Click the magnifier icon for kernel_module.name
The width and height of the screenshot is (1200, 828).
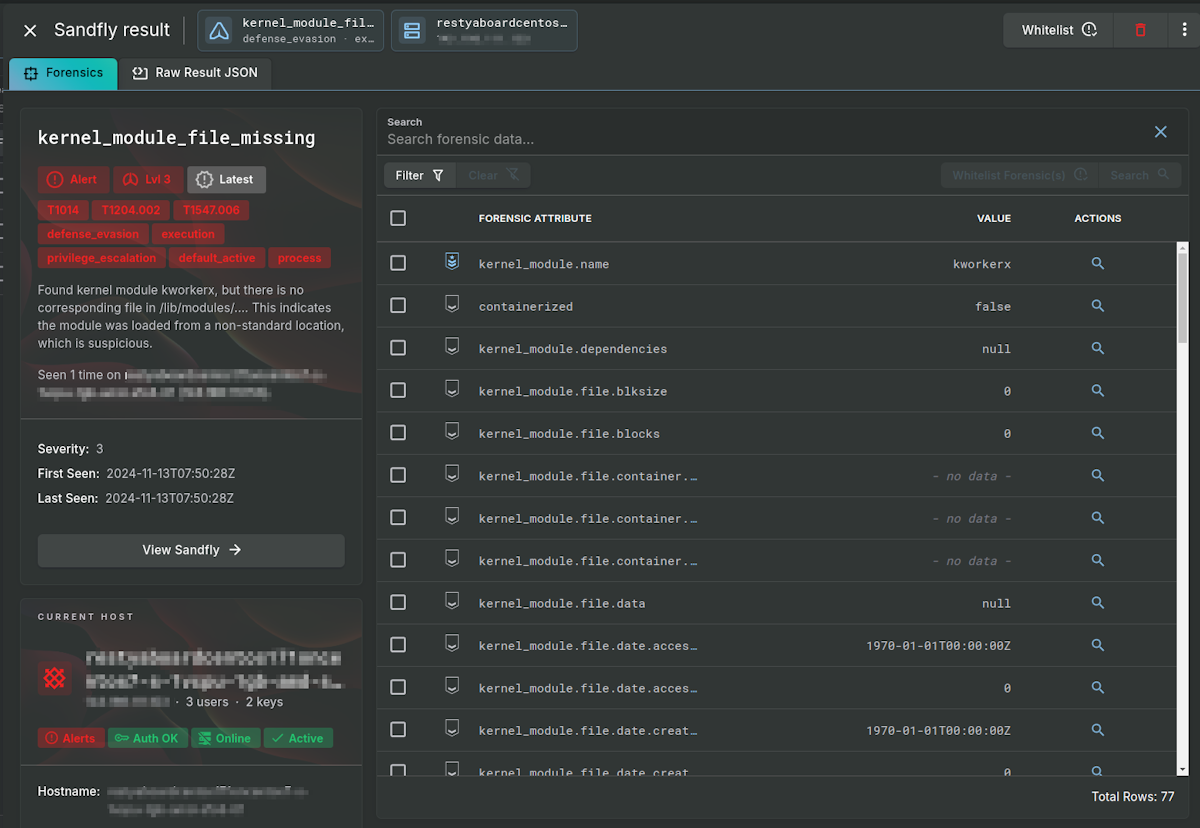coord(1097,263)
